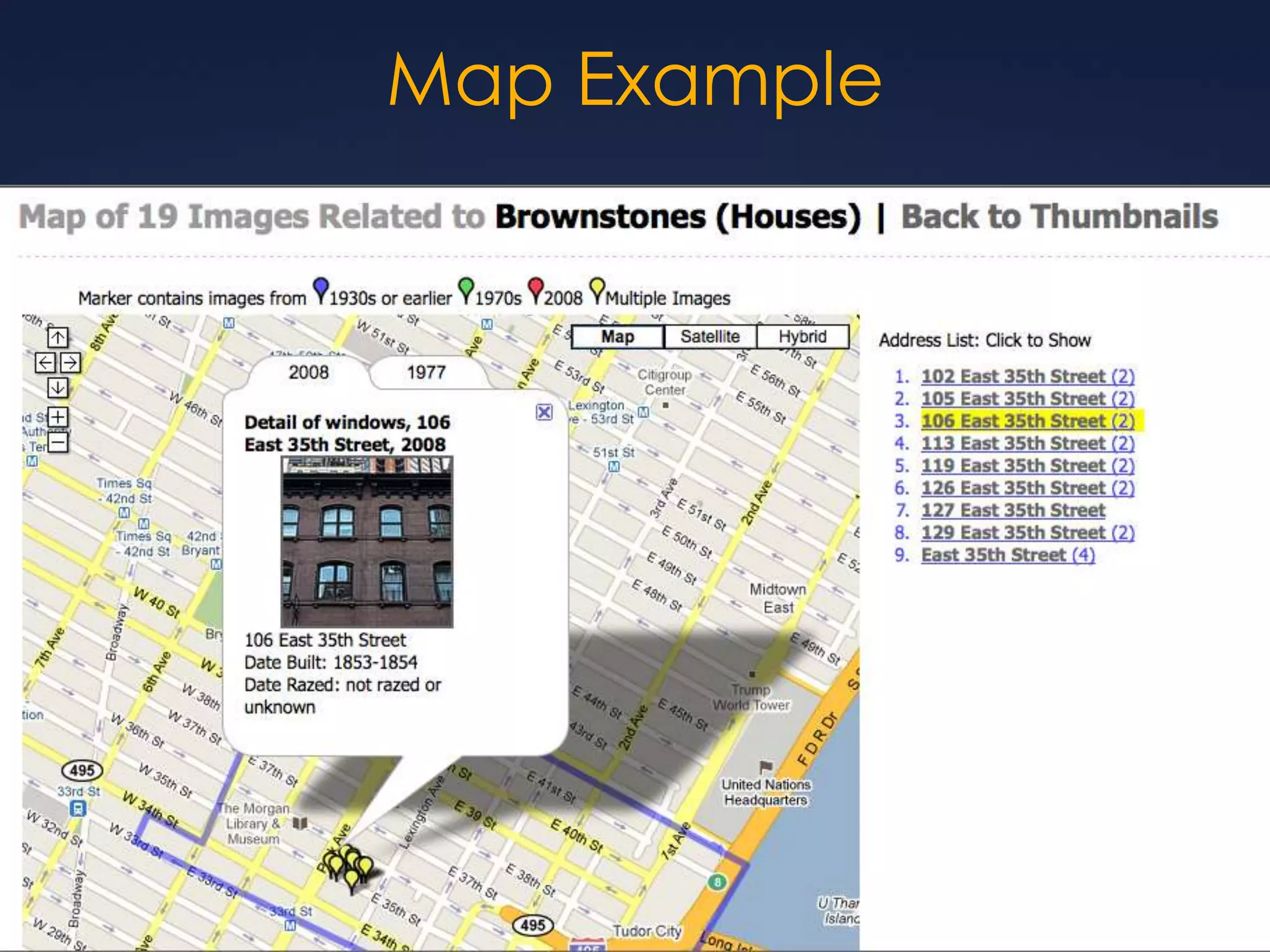Click the Citigroup Center label
The width and height of the screenshot is (1270, 952).
665,382
